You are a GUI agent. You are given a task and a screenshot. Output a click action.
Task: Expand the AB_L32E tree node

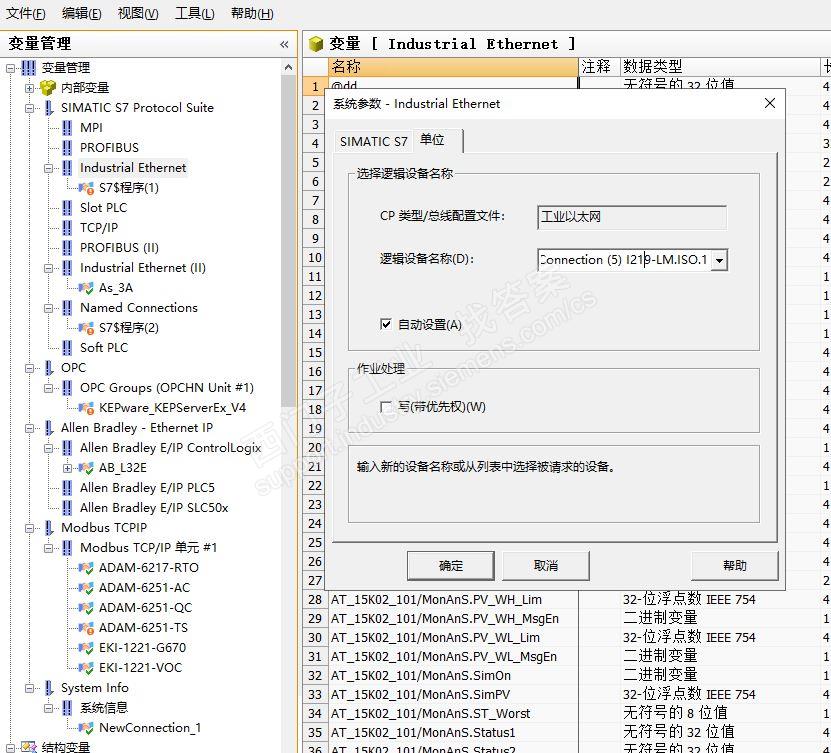(67, 468)
